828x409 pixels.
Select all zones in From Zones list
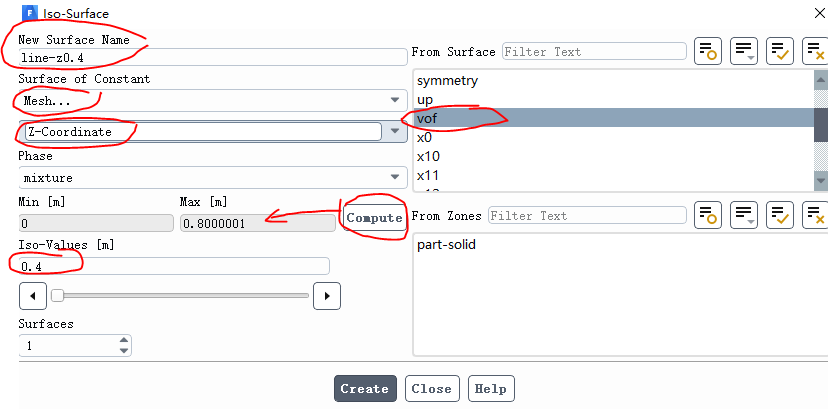pyautogui.click(x=779, y=215)
